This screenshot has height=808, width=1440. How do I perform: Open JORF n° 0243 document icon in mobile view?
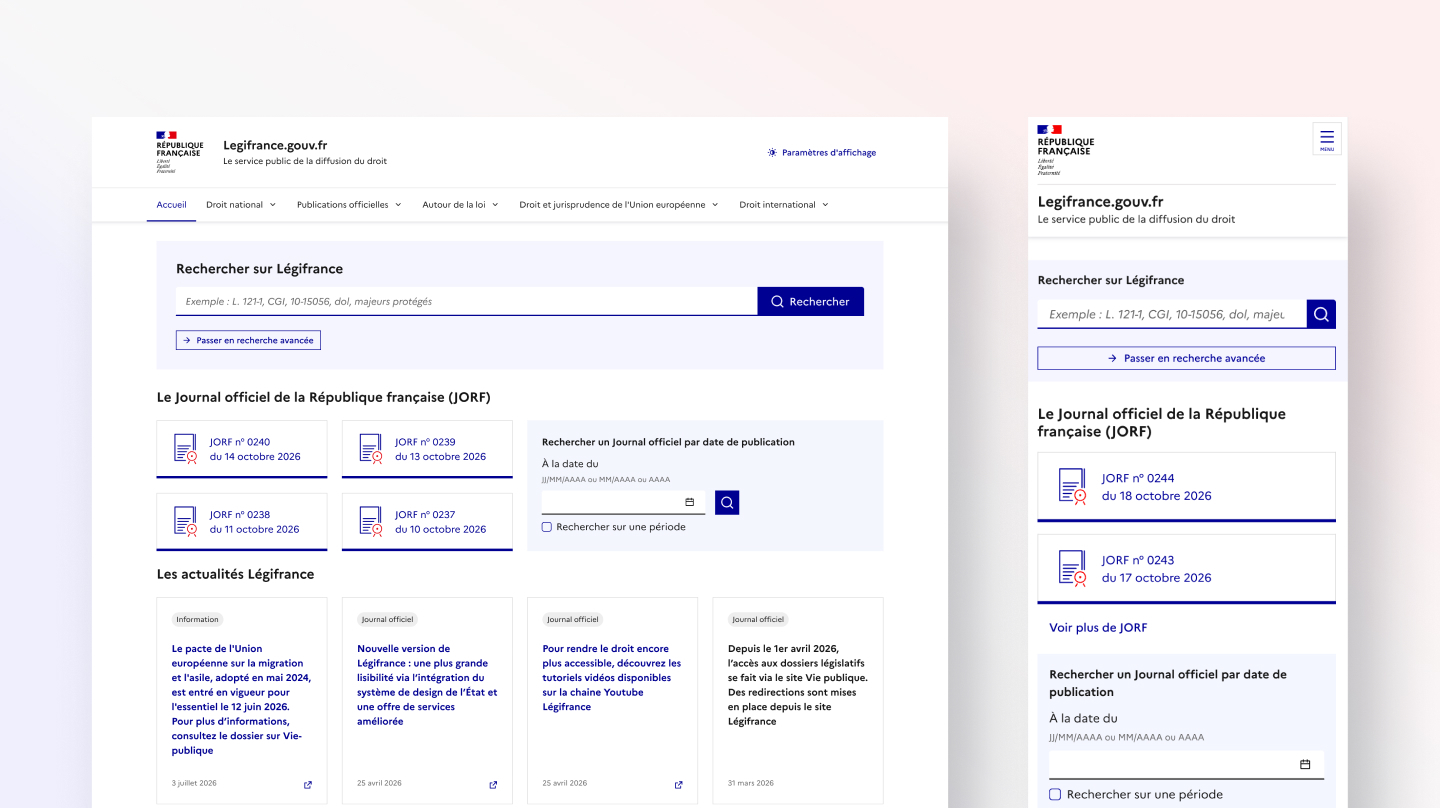coord(1072,568)
